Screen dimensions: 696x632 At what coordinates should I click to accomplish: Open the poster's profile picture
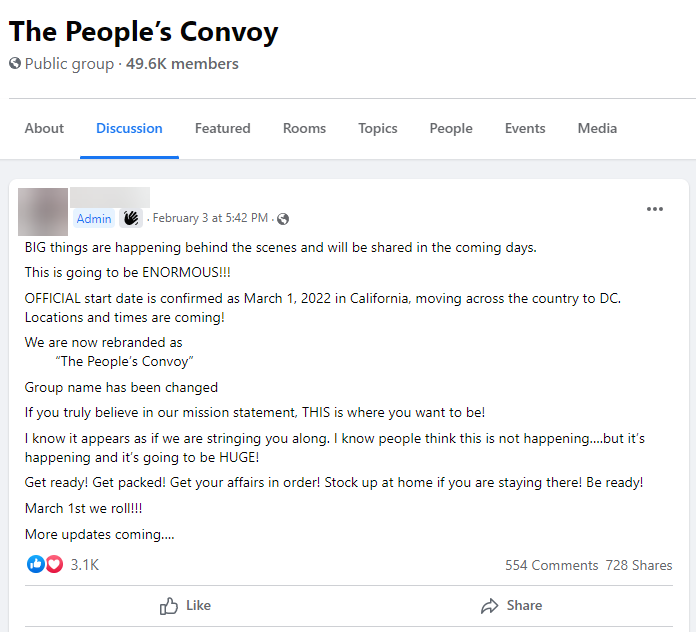click(43, 211)
